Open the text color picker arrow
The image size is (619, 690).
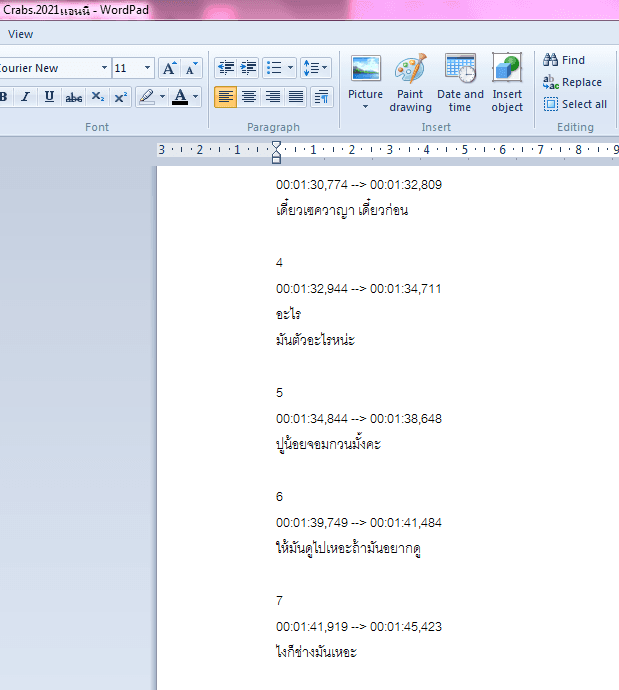point(195,97)
